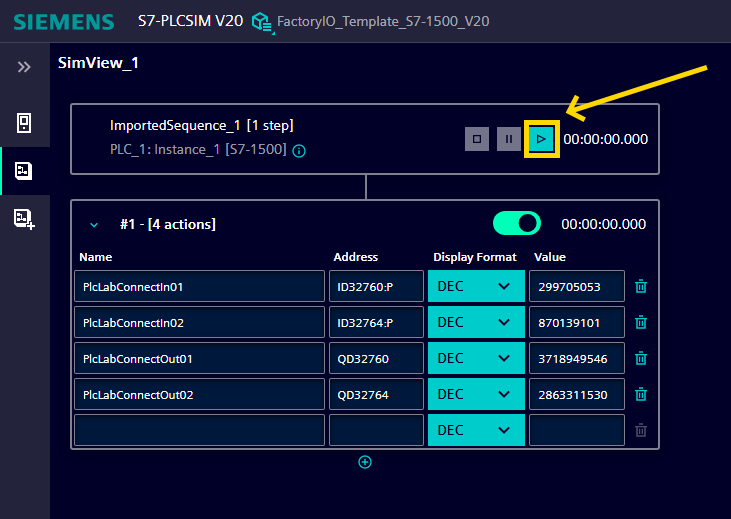
Task: Open display format dropdown for PlcLabConnectIn01
Action: click(476, 286)
